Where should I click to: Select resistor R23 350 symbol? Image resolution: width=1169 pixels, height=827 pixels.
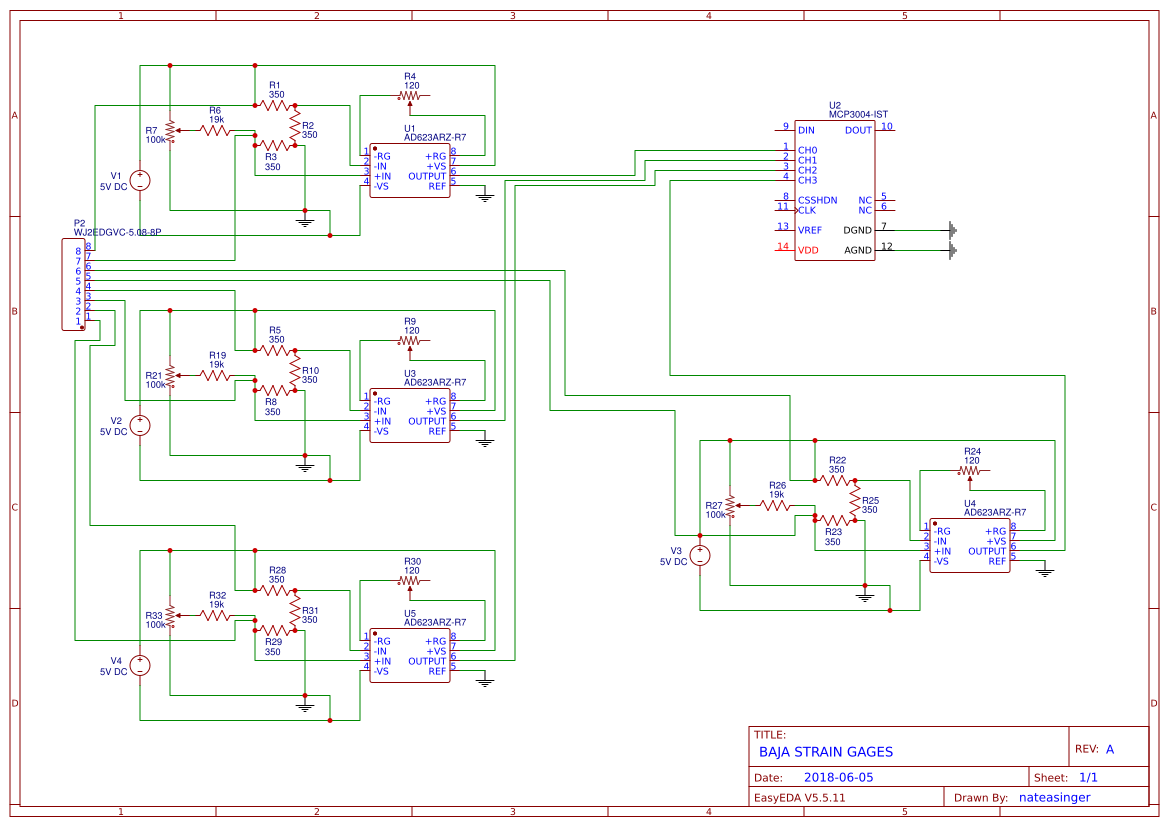[x=835, y=520]
